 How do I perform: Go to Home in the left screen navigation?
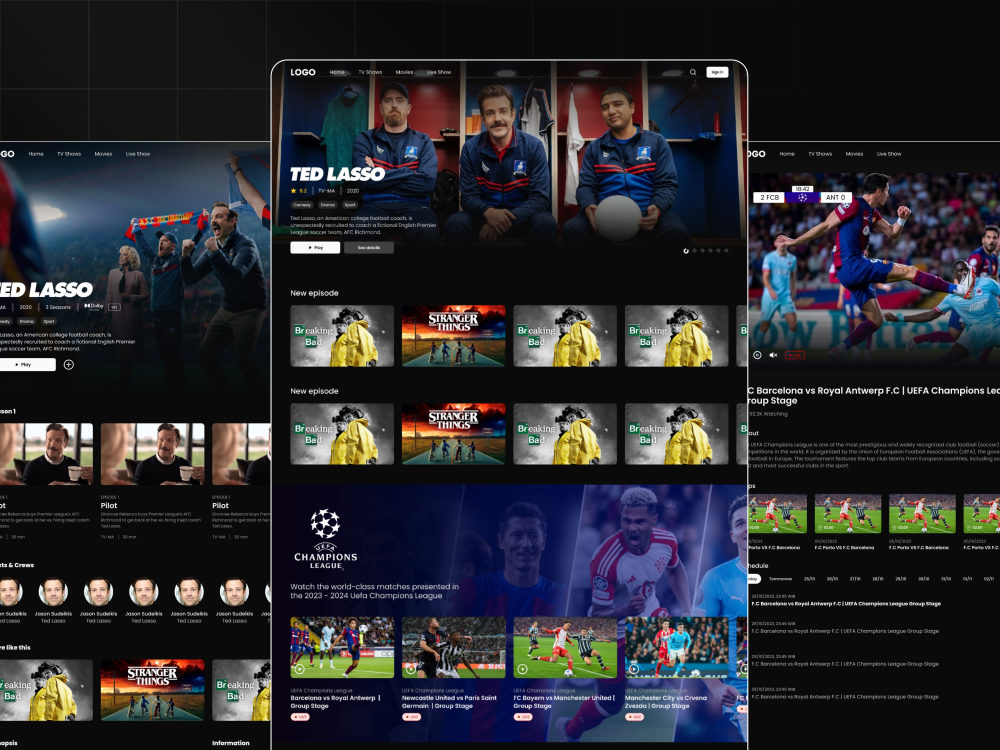(36, 154)
